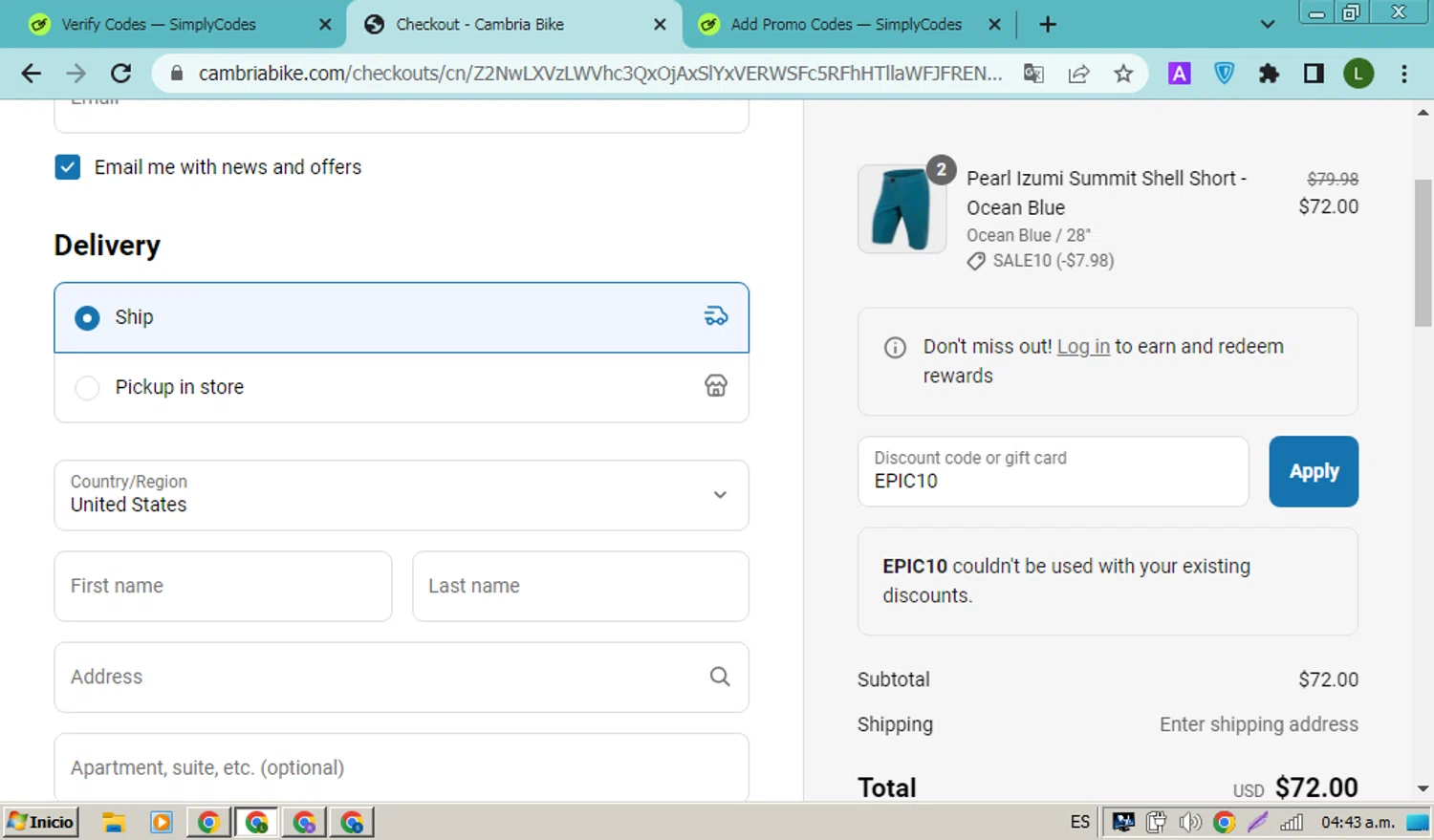Open a new browser tab

1048,24
